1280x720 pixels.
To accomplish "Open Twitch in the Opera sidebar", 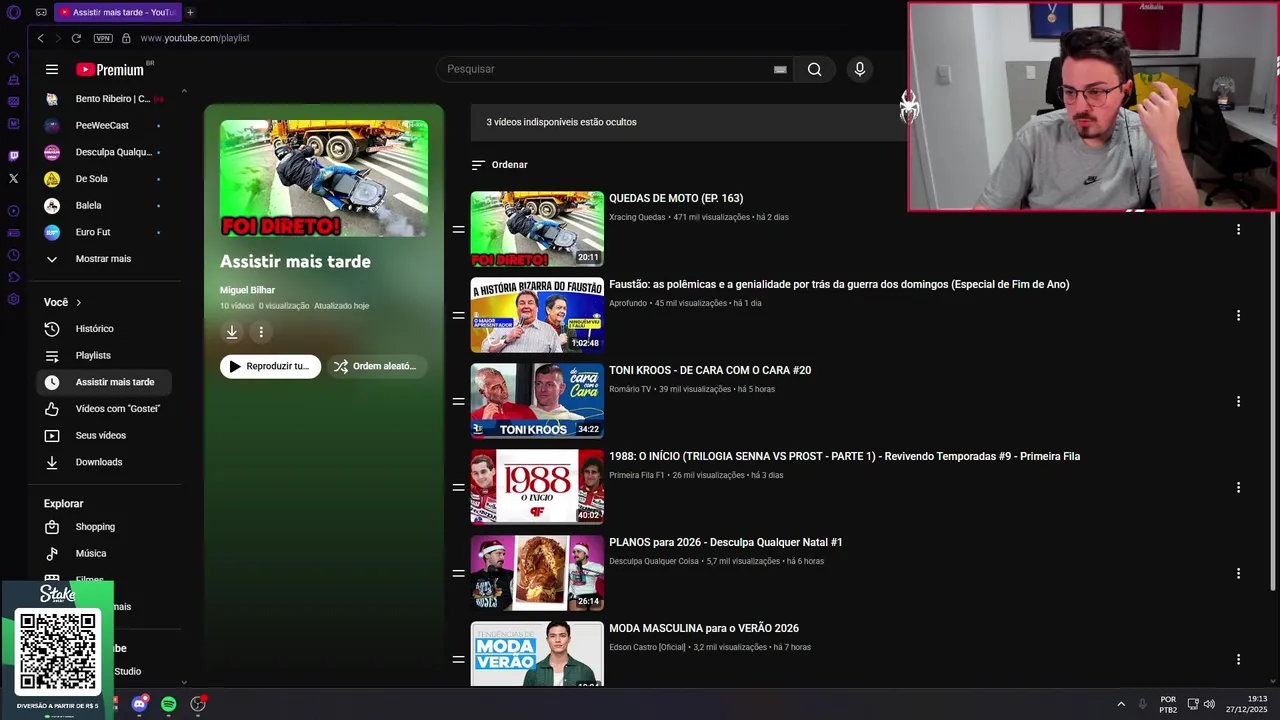I will (13, 156).
